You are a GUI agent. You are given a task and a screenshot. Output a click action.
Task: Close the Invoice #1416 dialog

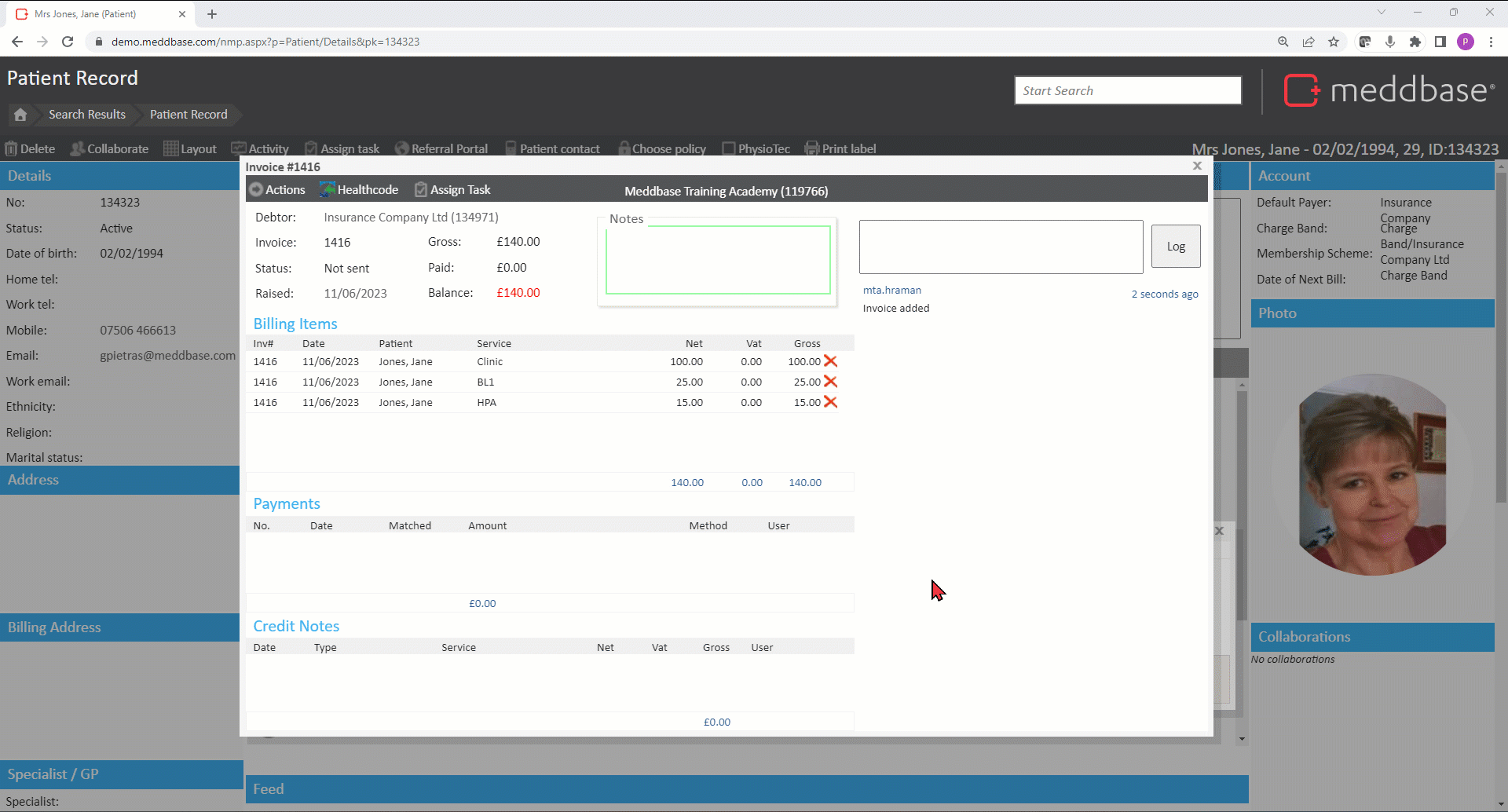(x=1197, y=166)
